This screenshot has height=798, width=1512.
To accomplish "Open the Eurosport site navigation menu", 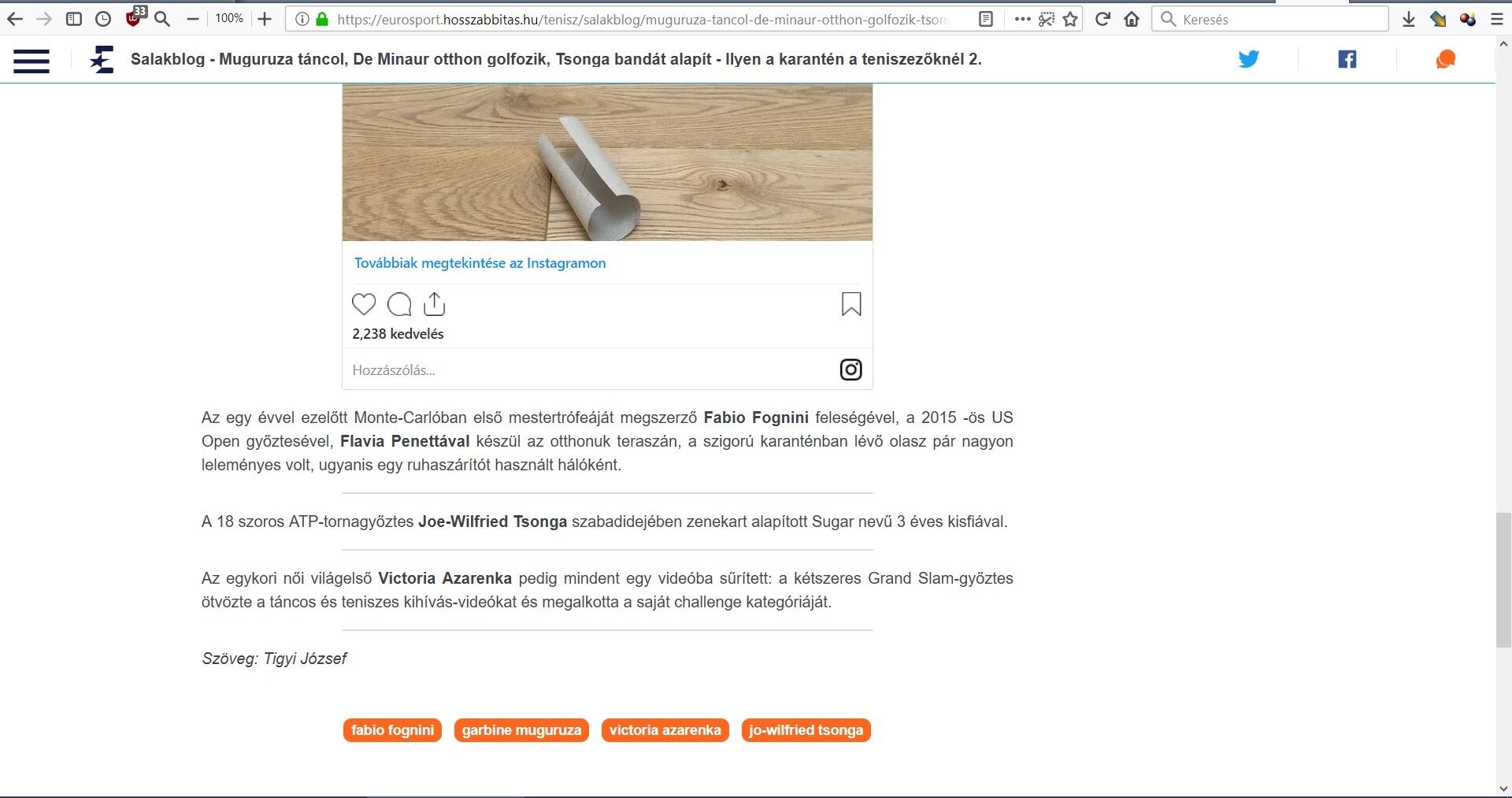I will pos(31,60).
